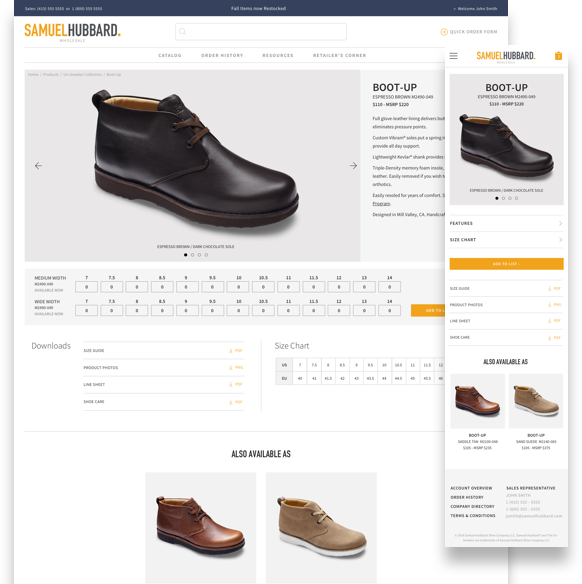The width and height of the screenshot is (582, 584).
Task: Show previous product image with left arrow
Action: 38,166
